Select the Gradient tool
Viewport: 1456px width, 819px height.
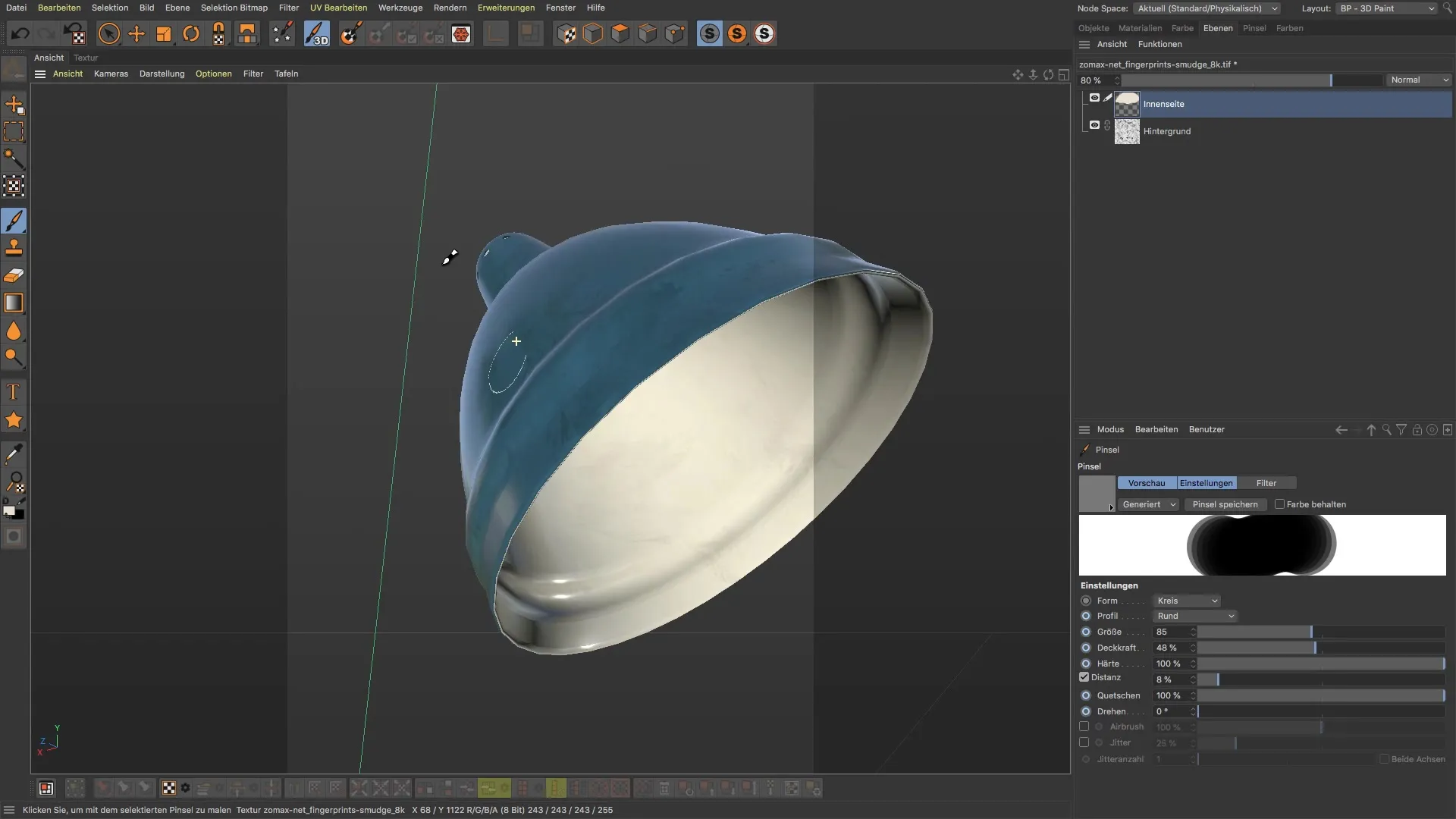(14, 303)
